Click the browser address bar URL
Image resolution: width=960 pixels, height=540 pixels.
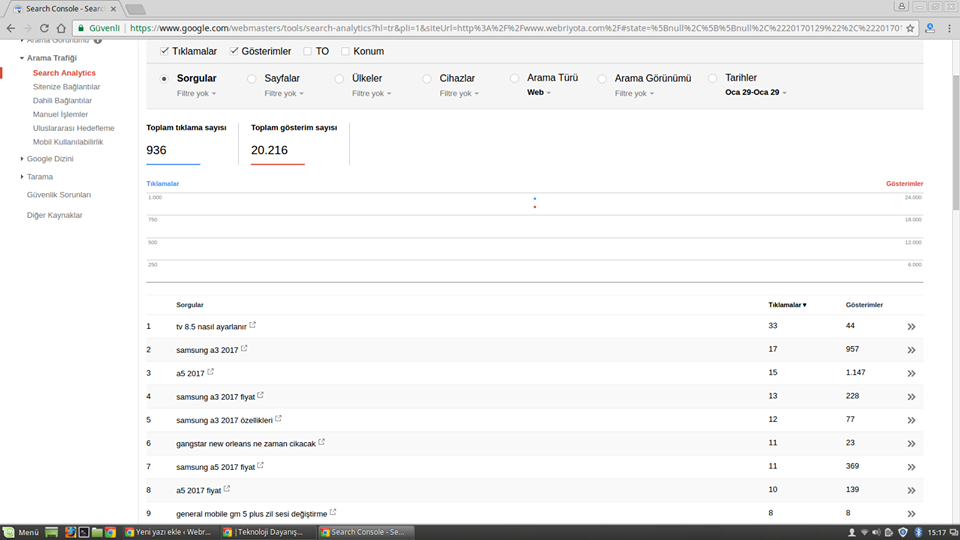(x=514, y=28)
